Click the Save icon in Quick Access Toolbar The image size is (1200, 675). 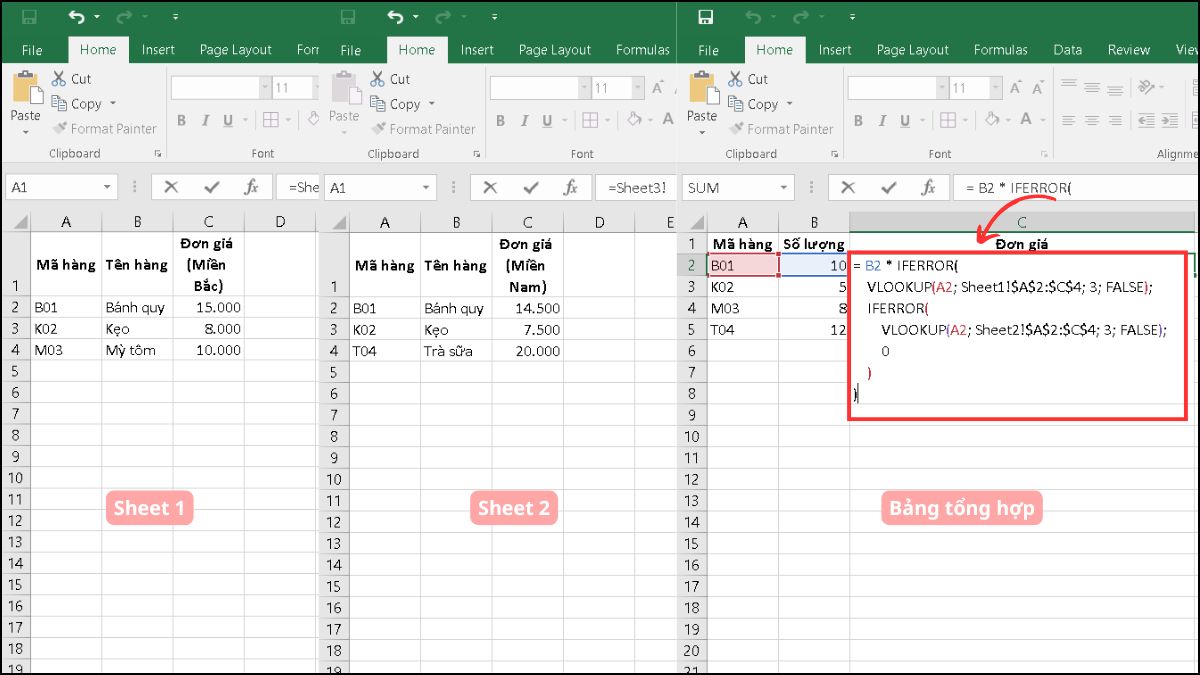pyautogui.click(x=708, y=17)
